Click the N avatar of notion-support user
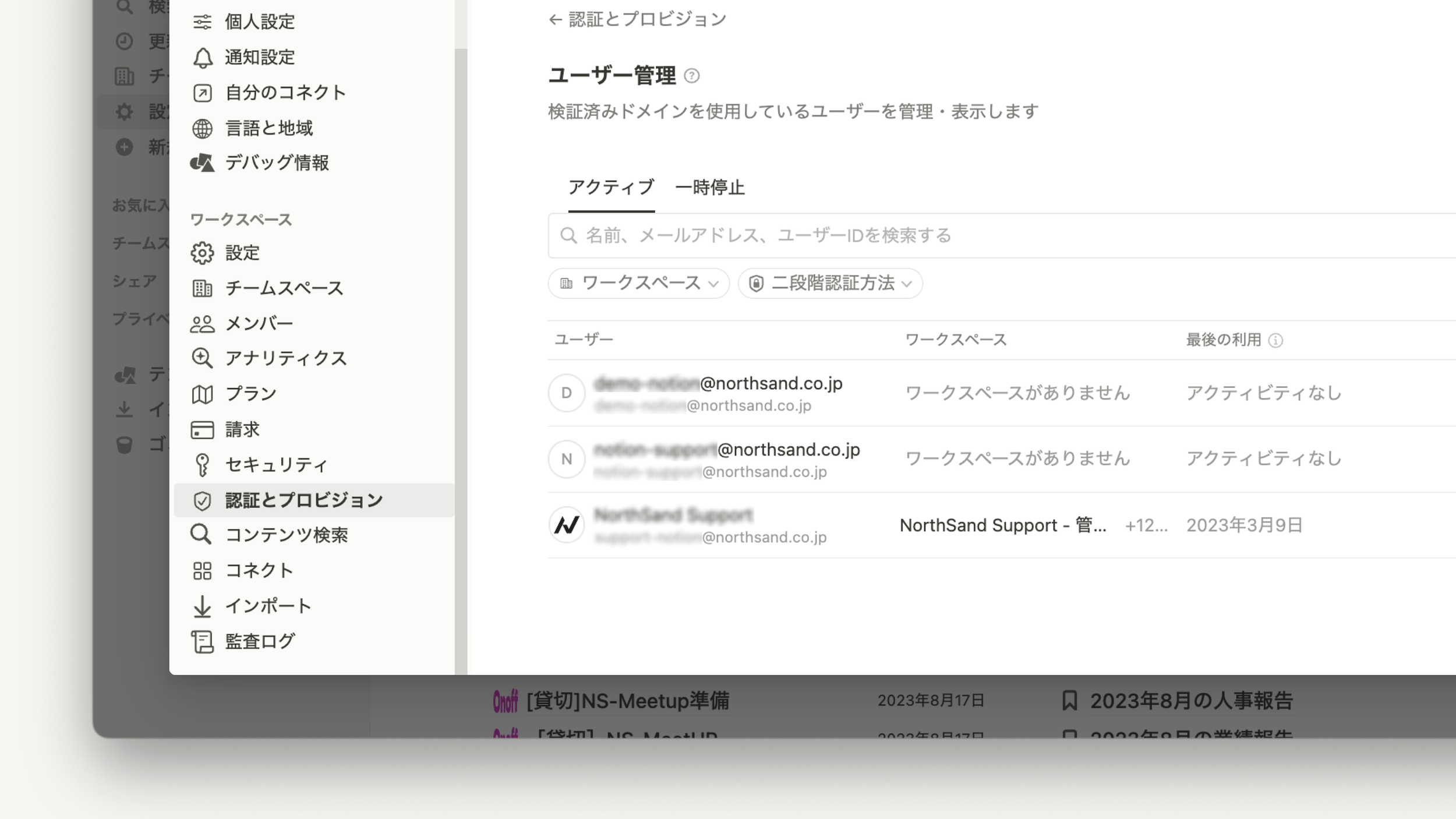 (566, 459)
